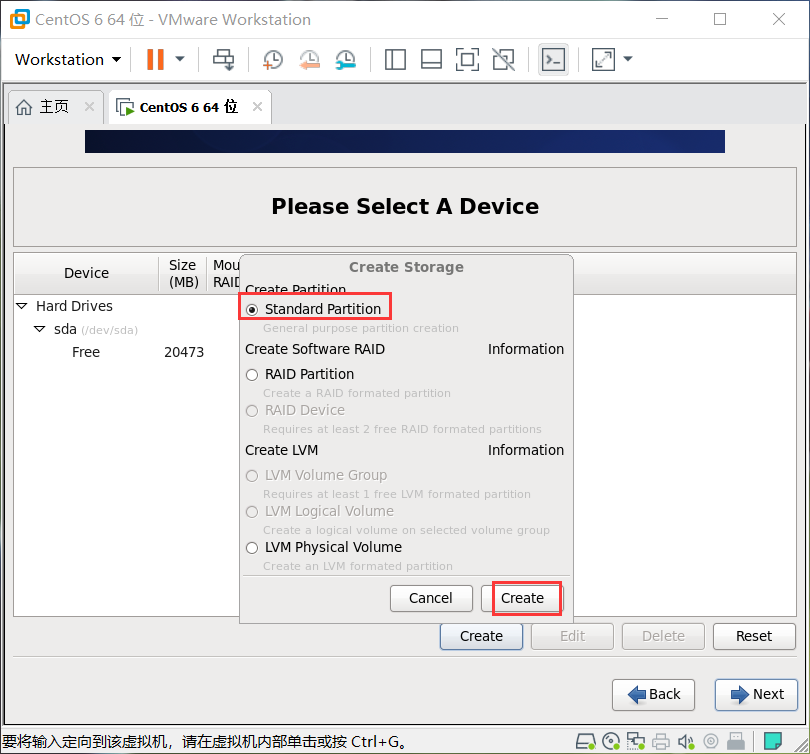Open the snapshot manager icon

point(346,59)
